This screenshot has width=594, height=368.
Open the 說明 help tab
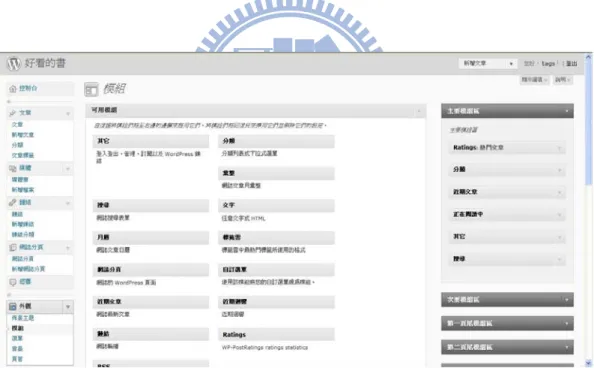pyautogui.click(x=563, y=80)
